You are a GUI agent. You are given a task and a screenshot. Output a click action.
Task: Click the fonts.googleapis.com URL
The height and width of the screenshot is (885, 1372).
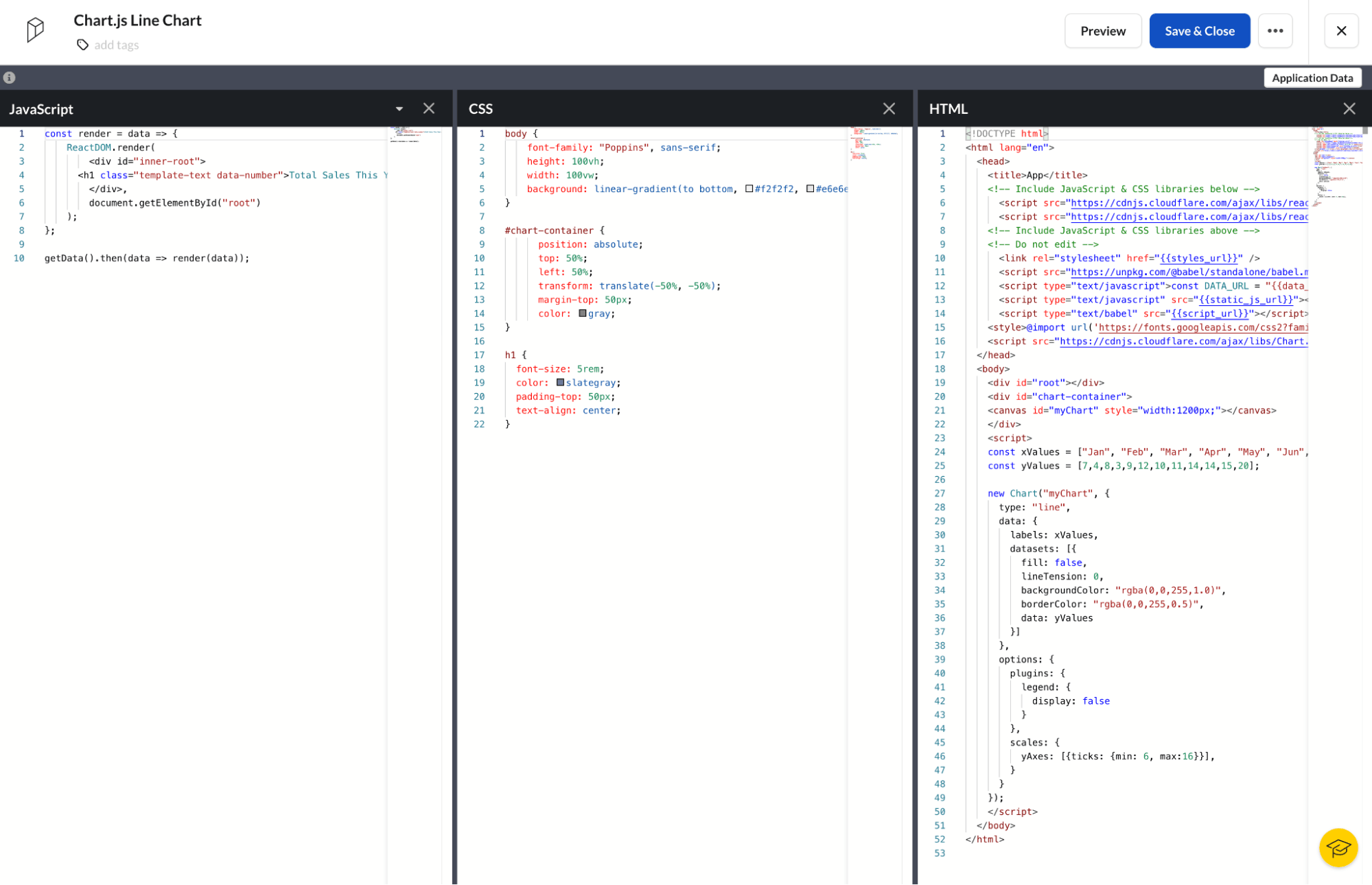[x=1203, y=328]
